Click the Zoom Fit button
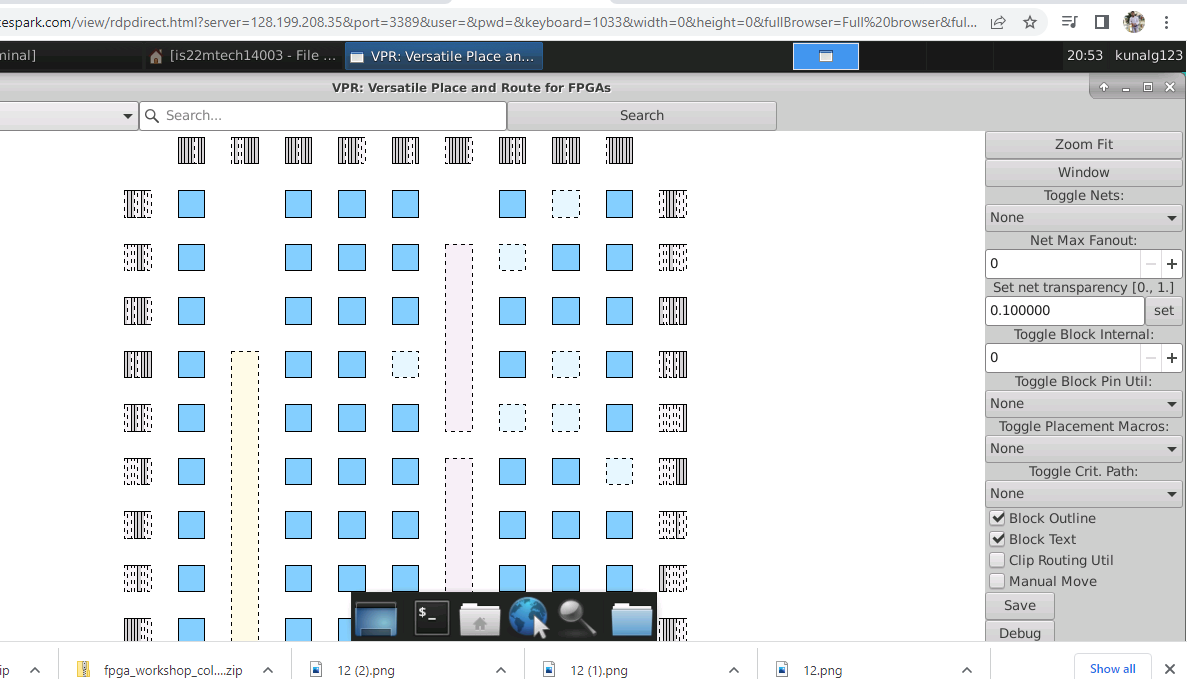The height and width of the screenshot is (679, 1187). pyautogui.click(x=1083, y=145)
